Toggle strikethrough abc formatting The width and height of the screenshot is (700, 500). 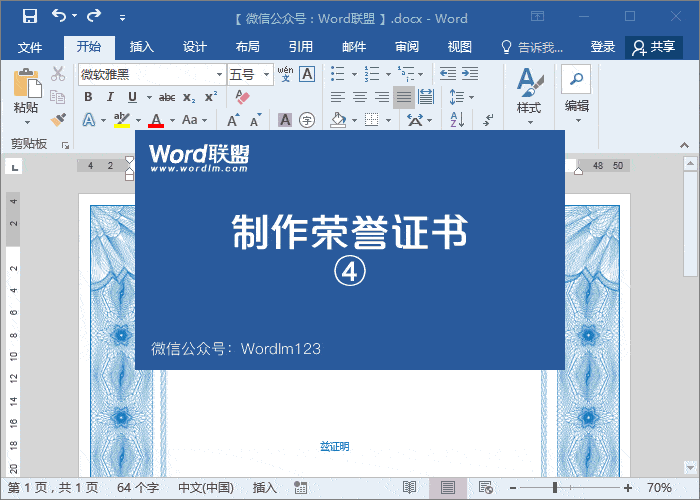coord(167,97)
